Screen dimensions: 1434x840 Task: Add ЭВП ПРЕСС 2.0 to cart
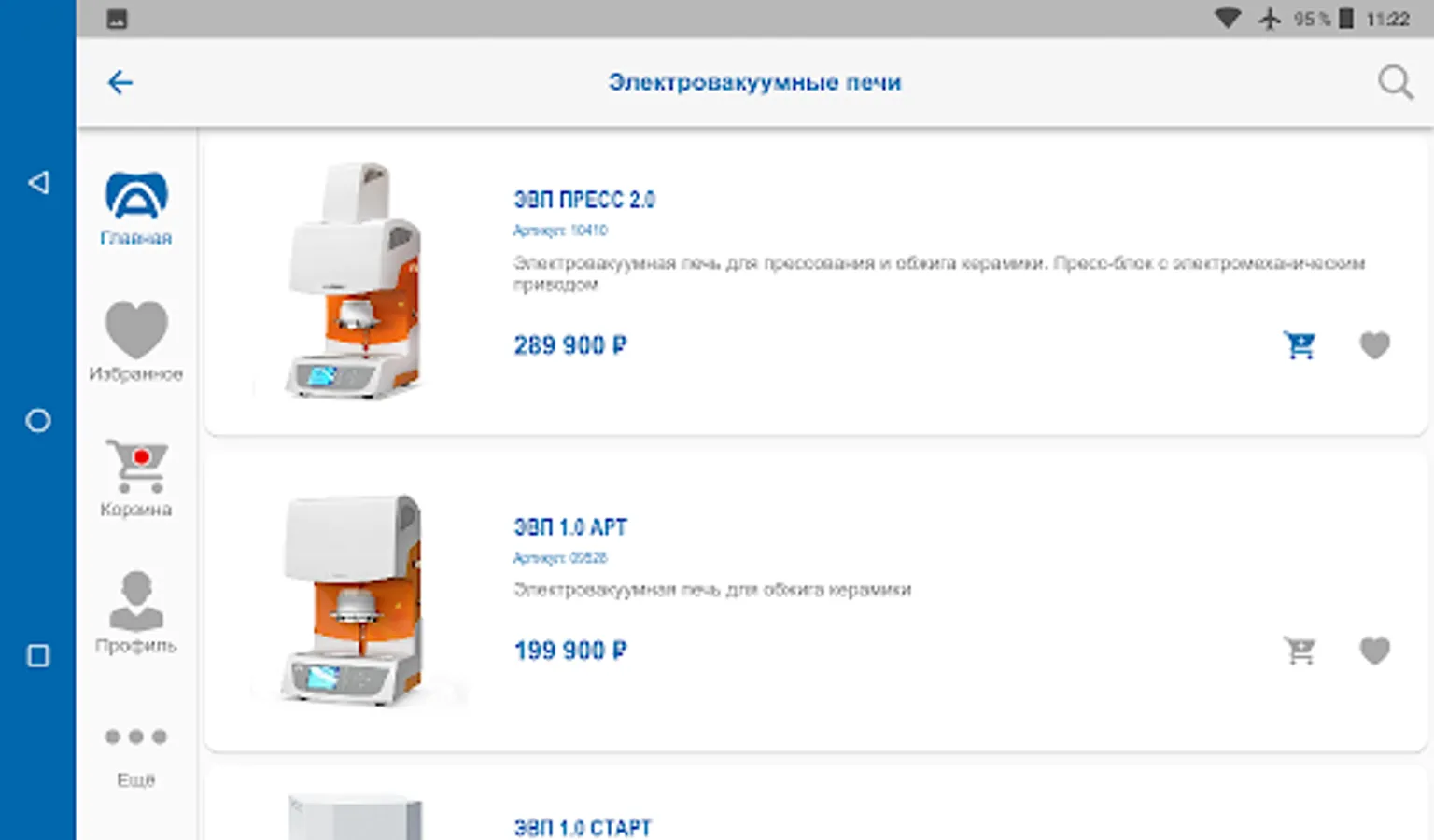point(1300,345)
